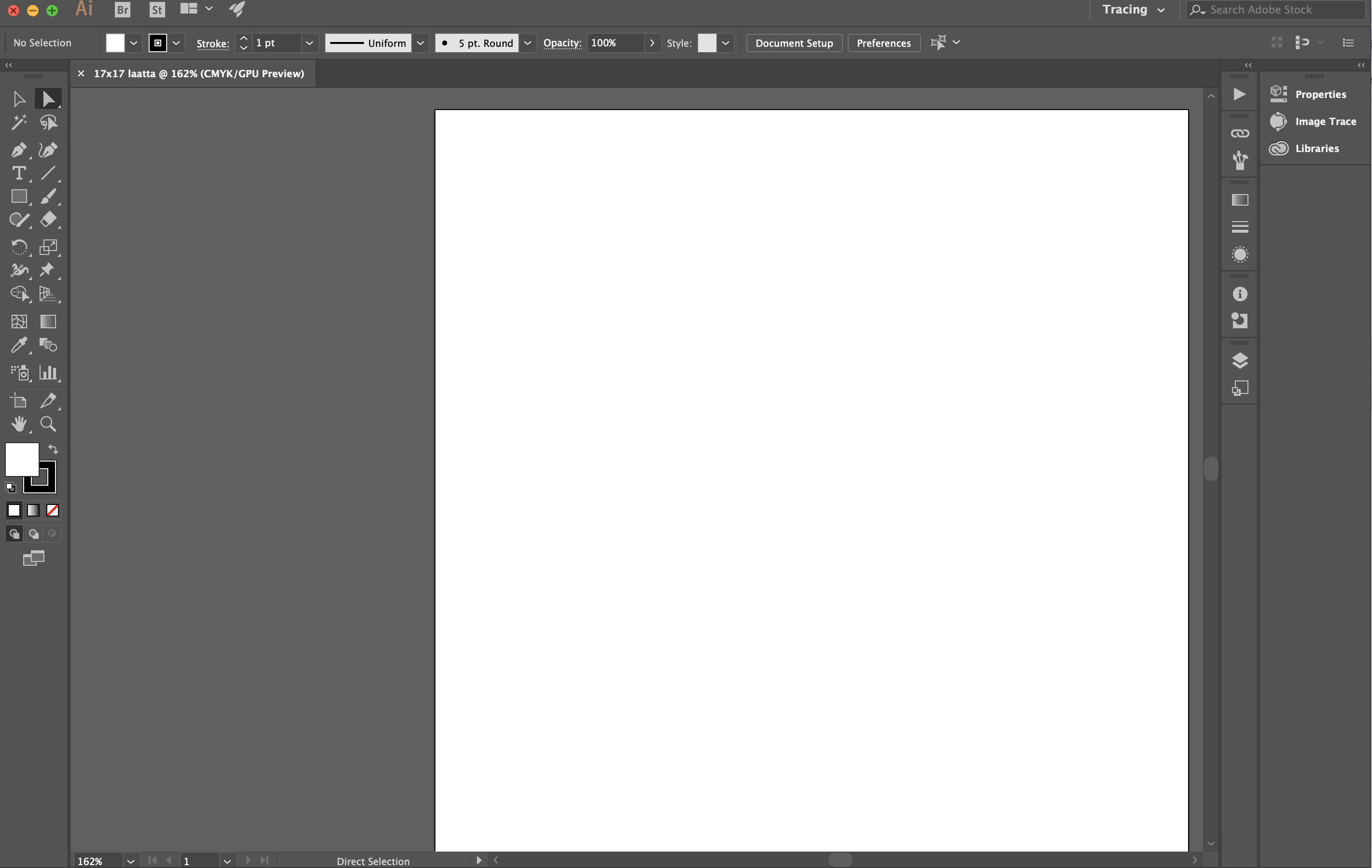Viewport: 1372px width, 868px height.
Task: Open the Image Trace panel
Action: point(1325,121)
